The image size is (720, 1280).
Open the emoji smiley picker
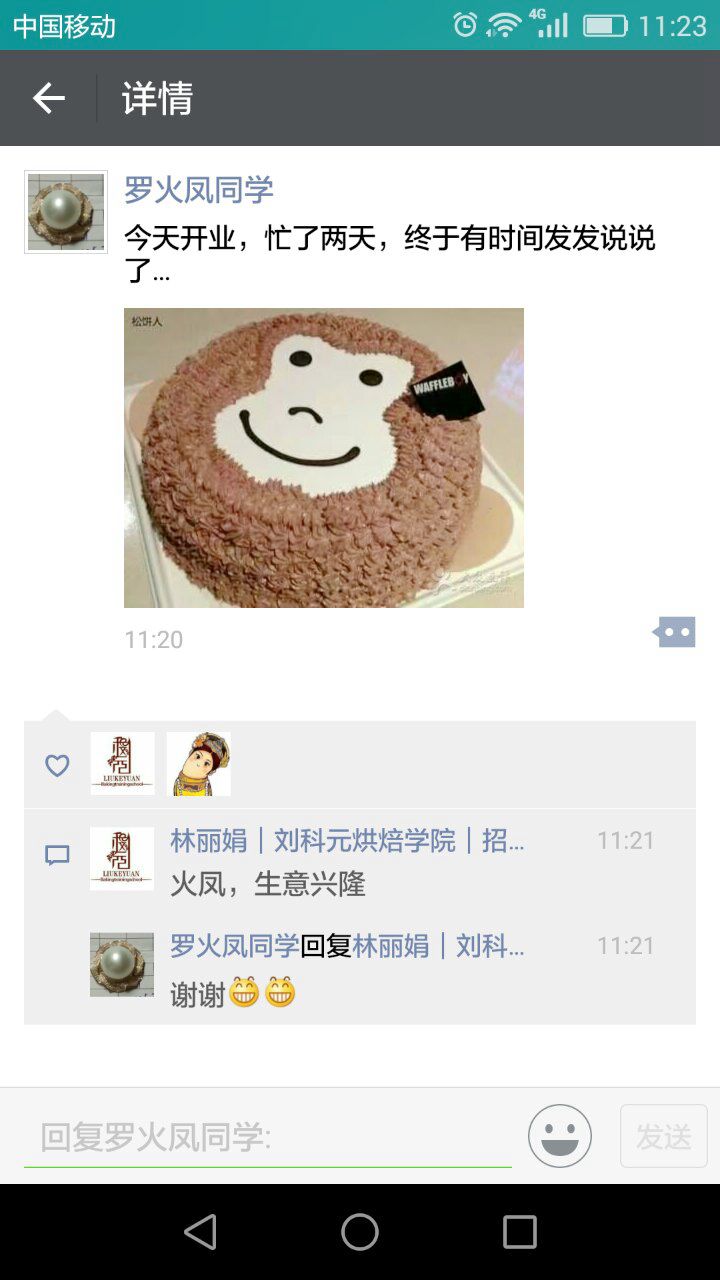[560, 1136]
